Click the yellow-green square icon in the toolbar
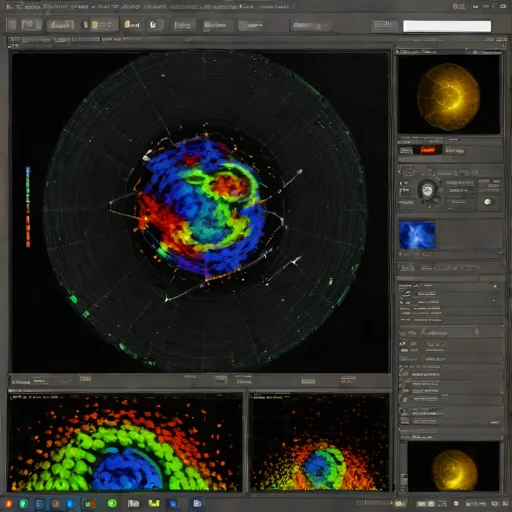Screen dimensions: 512x512 95,25
